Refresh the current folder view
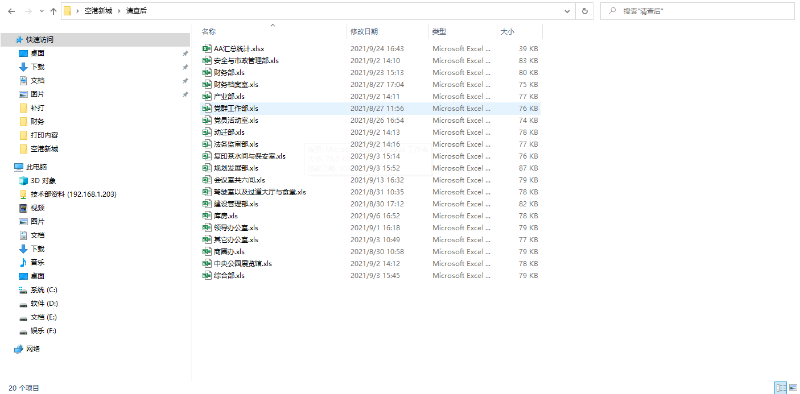The width and height of the screenshot is (800, 394). click(x=585, y=11)
